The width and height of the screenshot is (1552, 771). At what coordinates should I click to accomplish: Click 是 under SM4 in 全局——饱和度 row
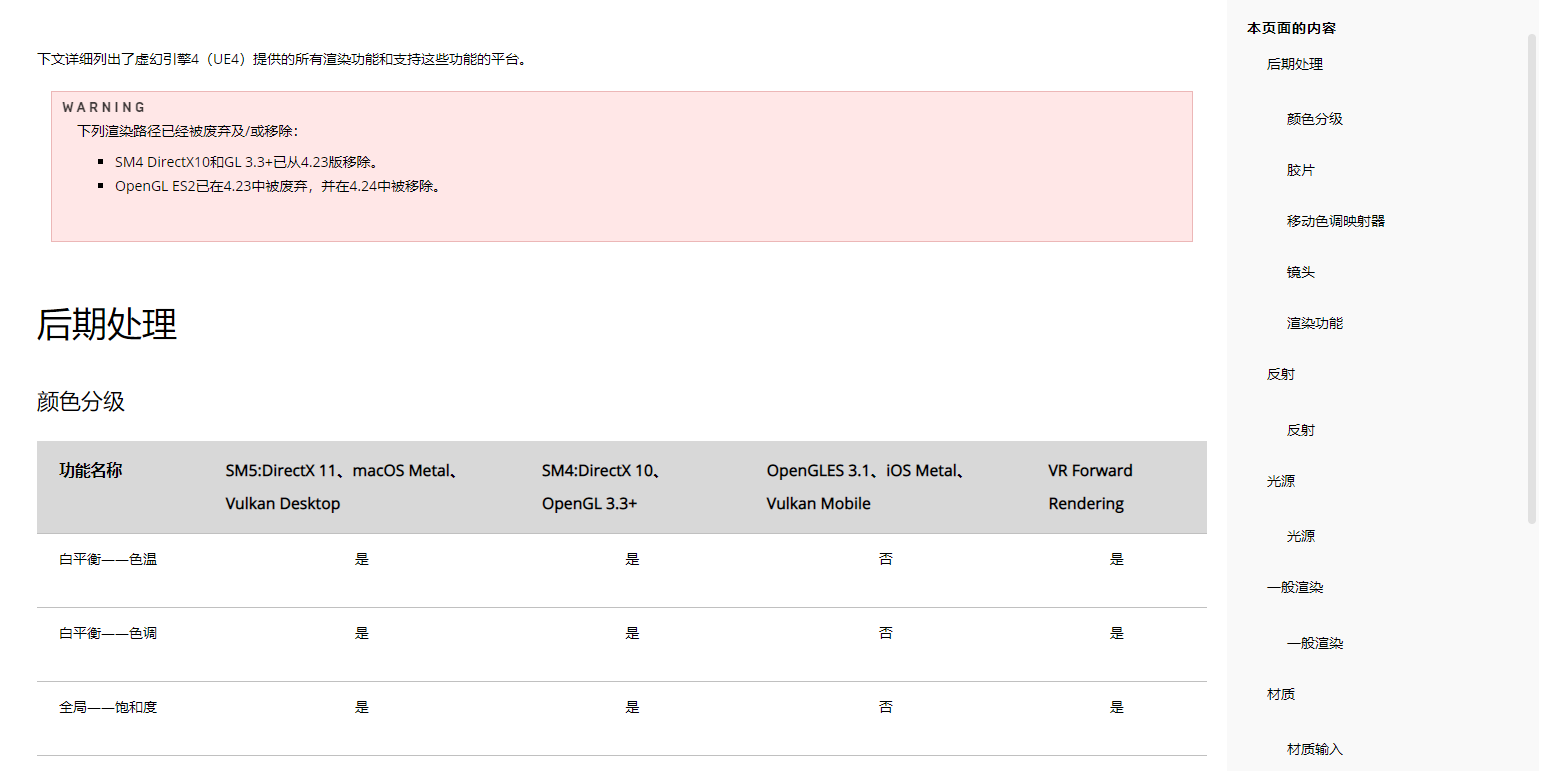[x=632, y=707]
